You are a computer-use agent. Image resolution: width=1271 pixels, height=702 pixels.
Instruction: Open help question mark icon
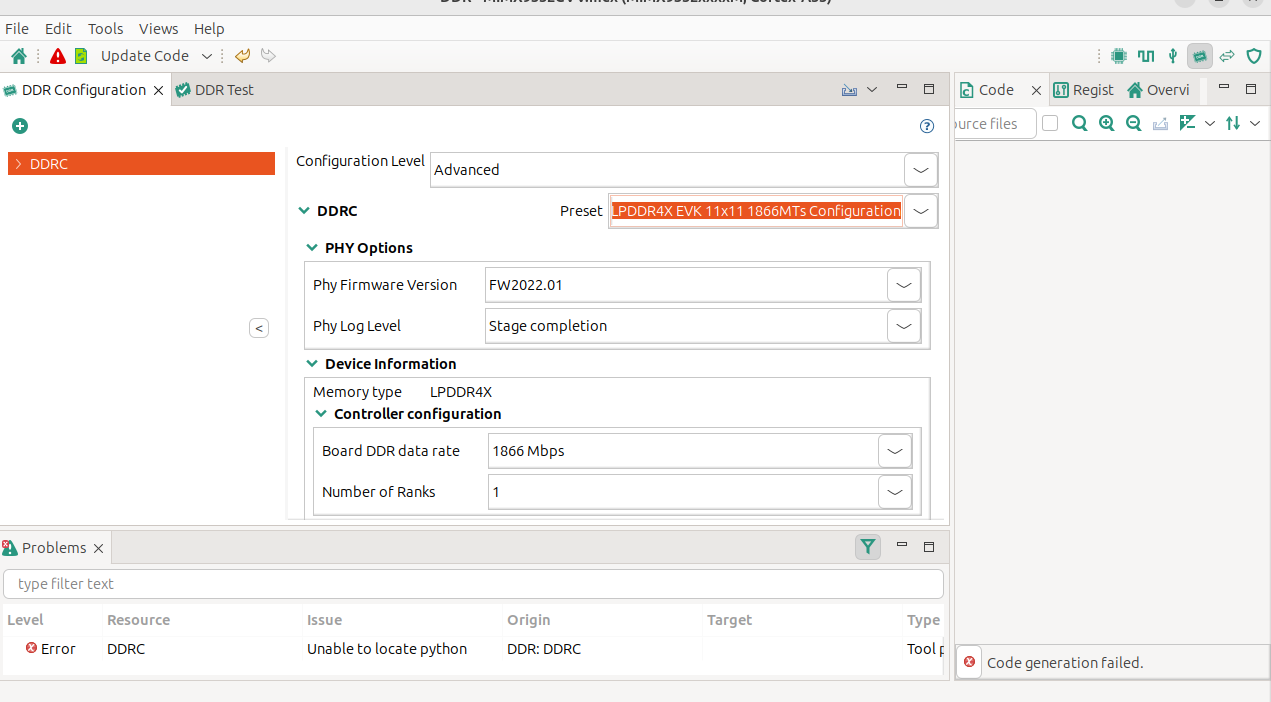(x=927, y=126)
